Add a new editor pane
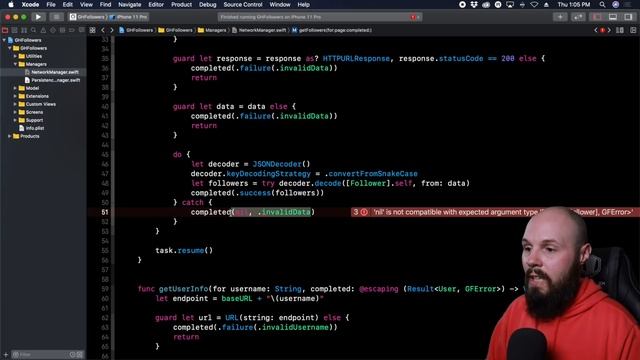Screen dimensions: 640x360 [633, 30]
